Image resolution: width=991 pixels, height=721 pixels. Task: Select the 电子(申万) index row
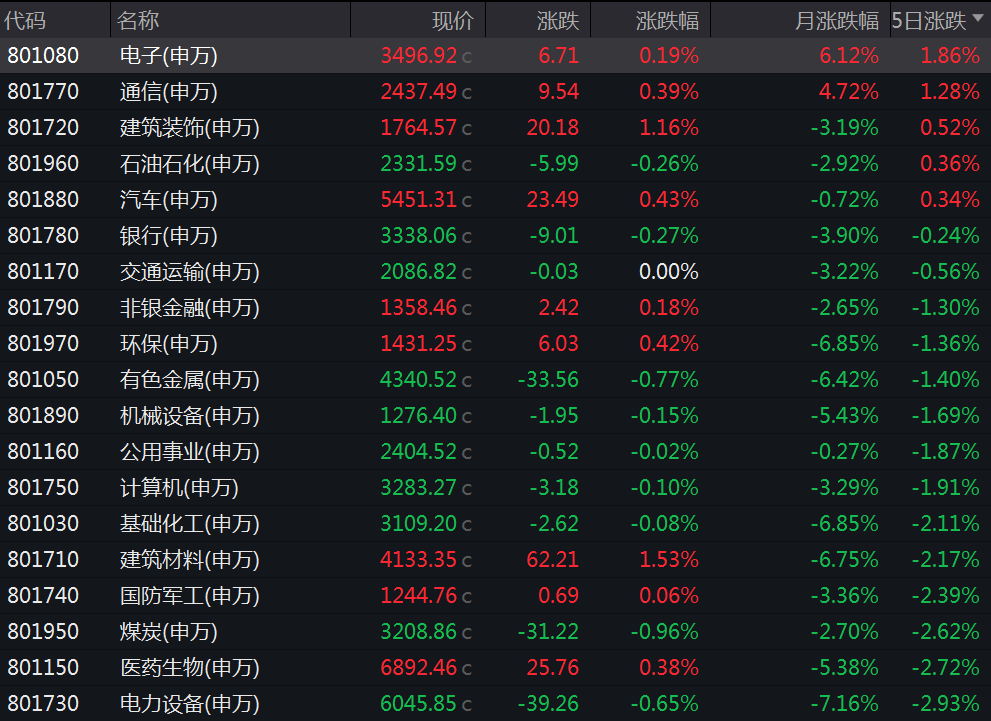click(x=168, y=56)
